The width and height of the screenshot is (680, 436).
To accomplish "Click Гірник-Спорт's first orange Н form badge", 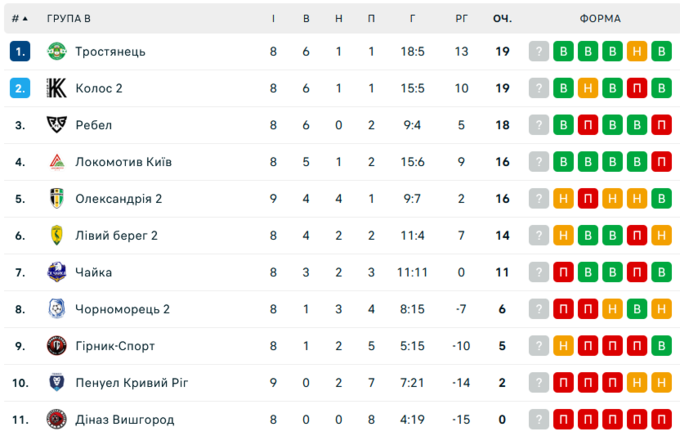I will 564,346.
